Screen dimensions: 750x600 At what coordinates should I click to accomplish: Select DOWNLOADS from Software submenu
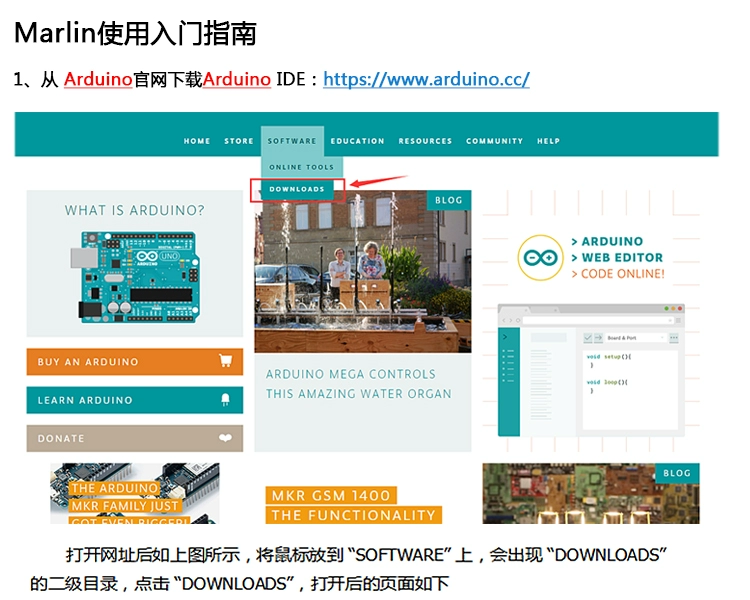(x=297, y=189)
